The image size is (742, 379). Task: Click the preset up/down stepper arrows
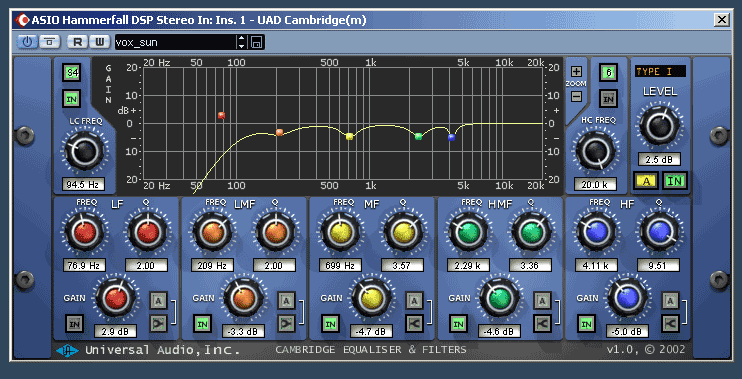242,42
